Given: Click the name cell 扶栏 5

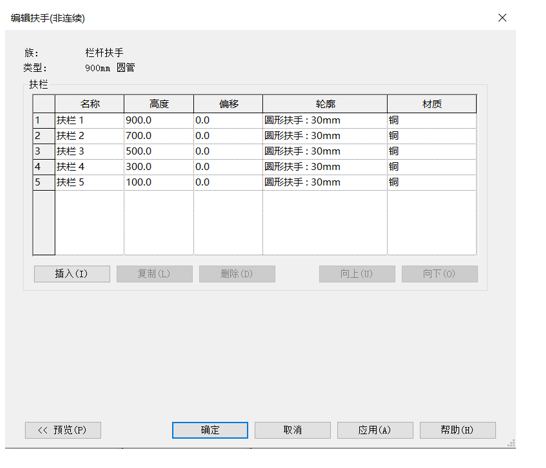Looking at the screenshot, I should 89,182.
